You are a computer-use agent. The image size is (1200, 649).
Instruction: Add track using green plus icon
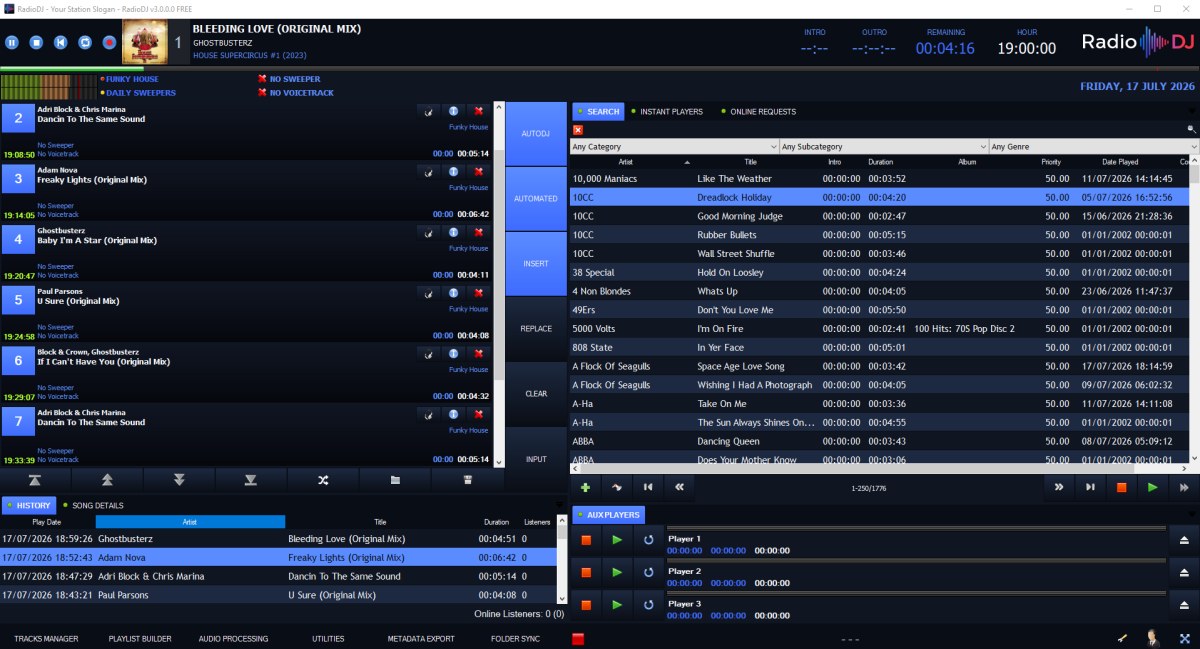click(585, 487)
